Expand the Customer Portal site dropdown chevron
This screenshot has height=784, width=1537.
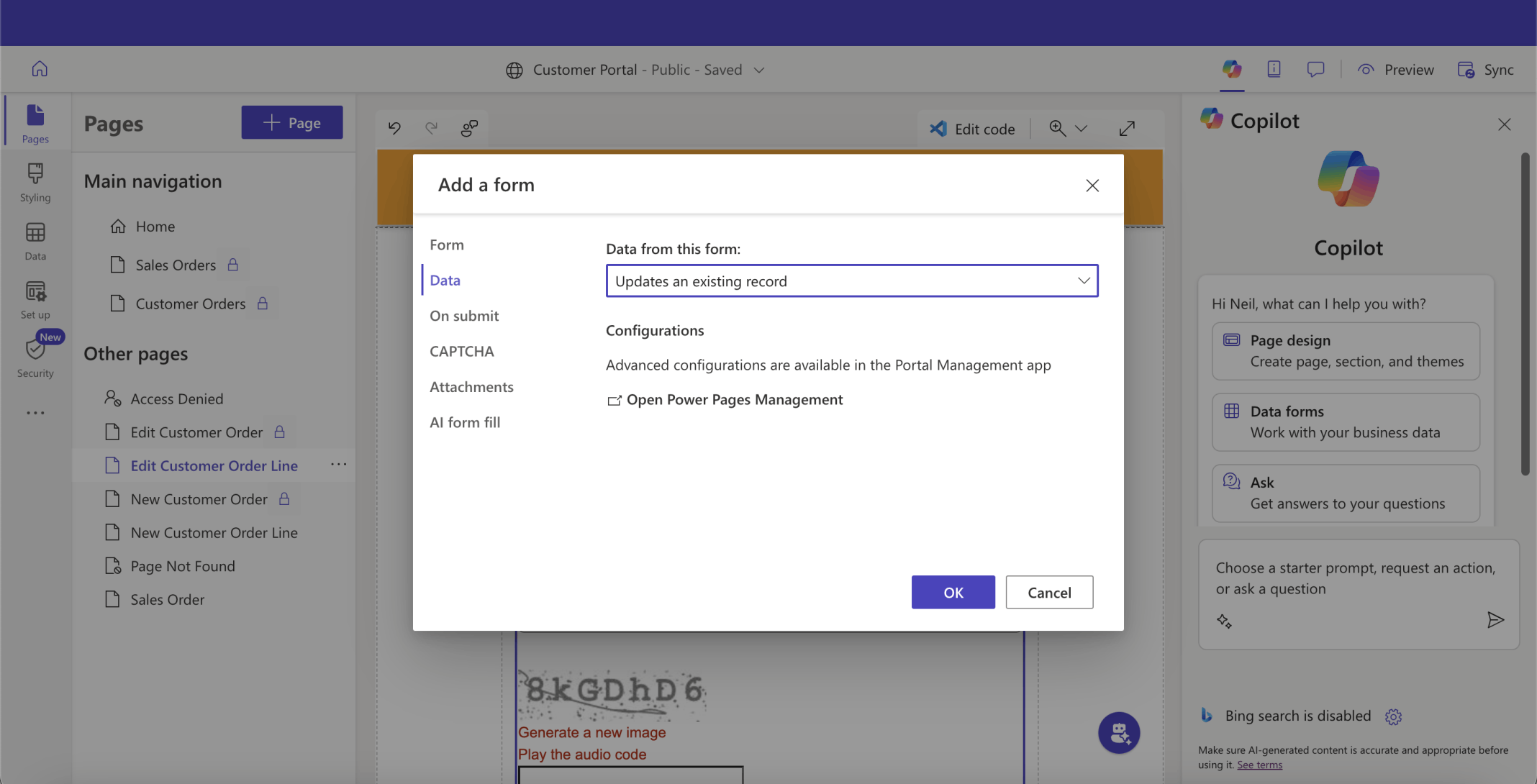click(759, 70)
